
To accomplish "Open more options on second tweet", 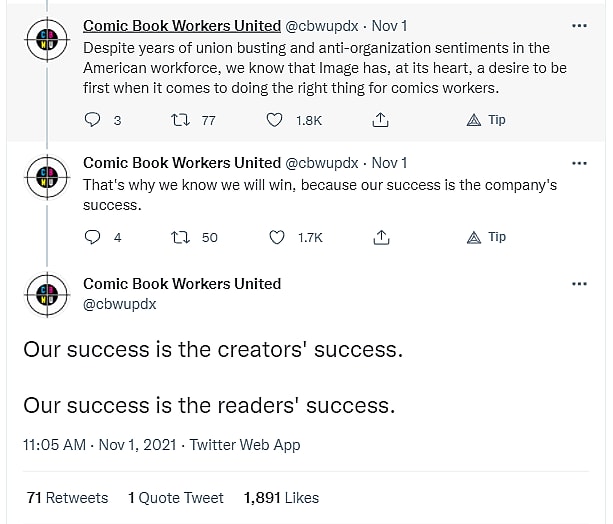I will (x=579, y=163).
